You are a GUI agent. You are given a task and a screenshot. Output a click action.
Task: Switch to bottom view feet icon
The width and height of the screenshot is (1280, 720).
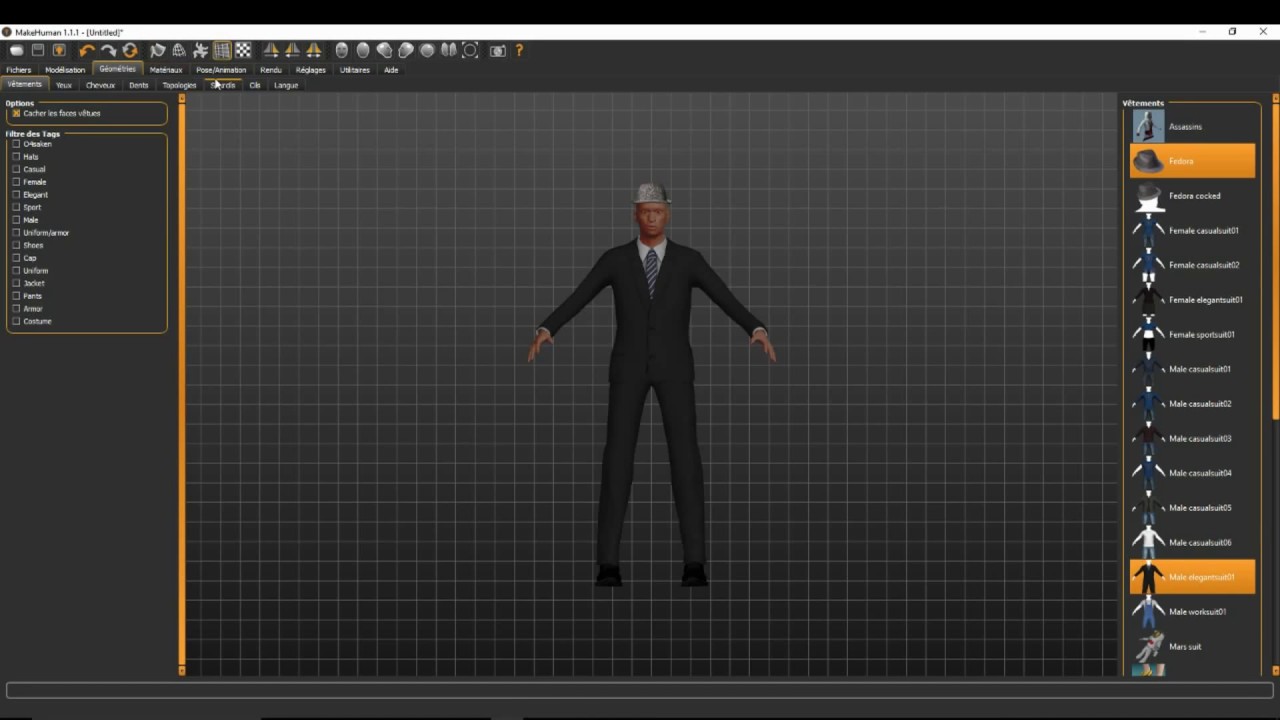448,50
